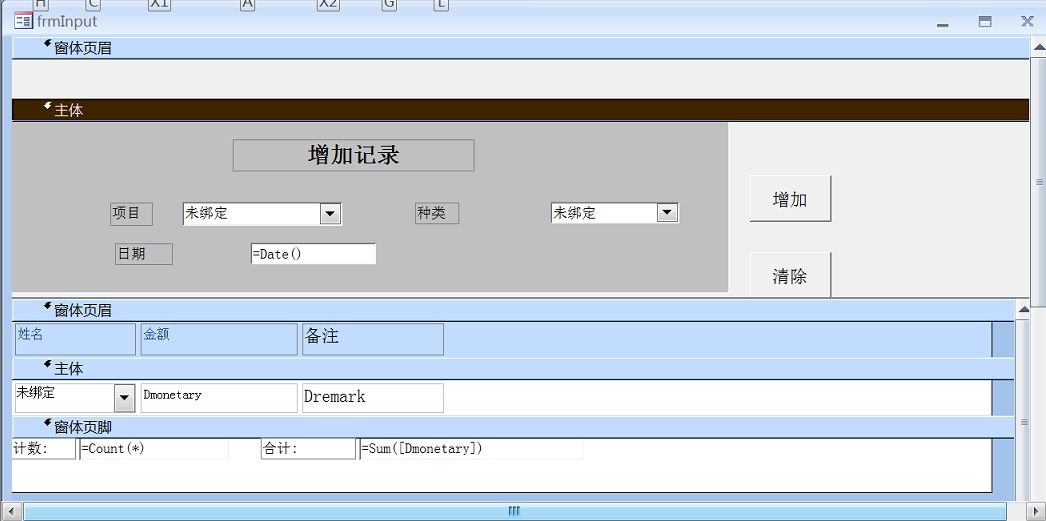The image size is (1046, 521).
Task: Open the 项目 combo box dropdown arrow
Action: 330,214
